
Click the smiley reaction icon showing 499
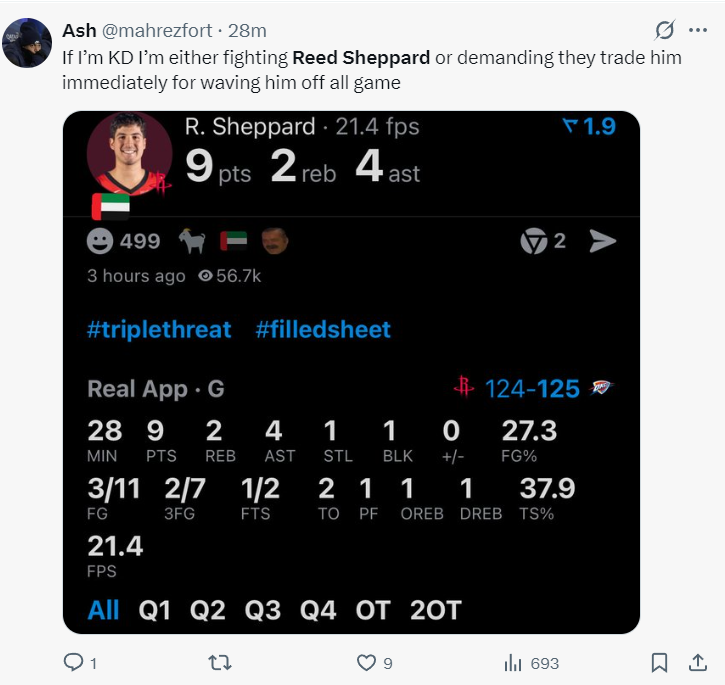(x=100, y=241)
